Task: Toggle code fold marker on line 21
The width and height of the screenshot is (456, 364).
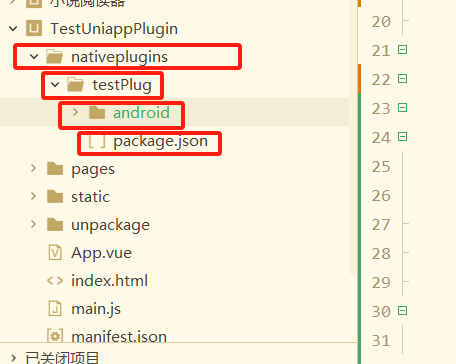Action: [x=403, y=50]
